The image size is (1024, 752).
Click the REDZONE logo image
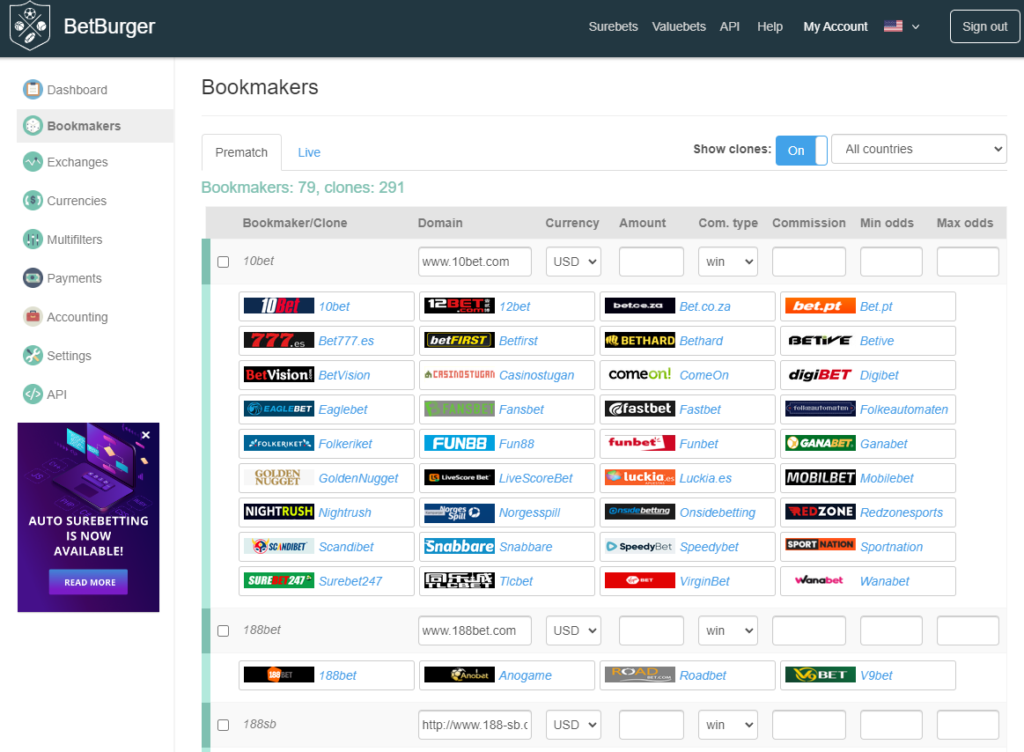[x=820, y=512]
